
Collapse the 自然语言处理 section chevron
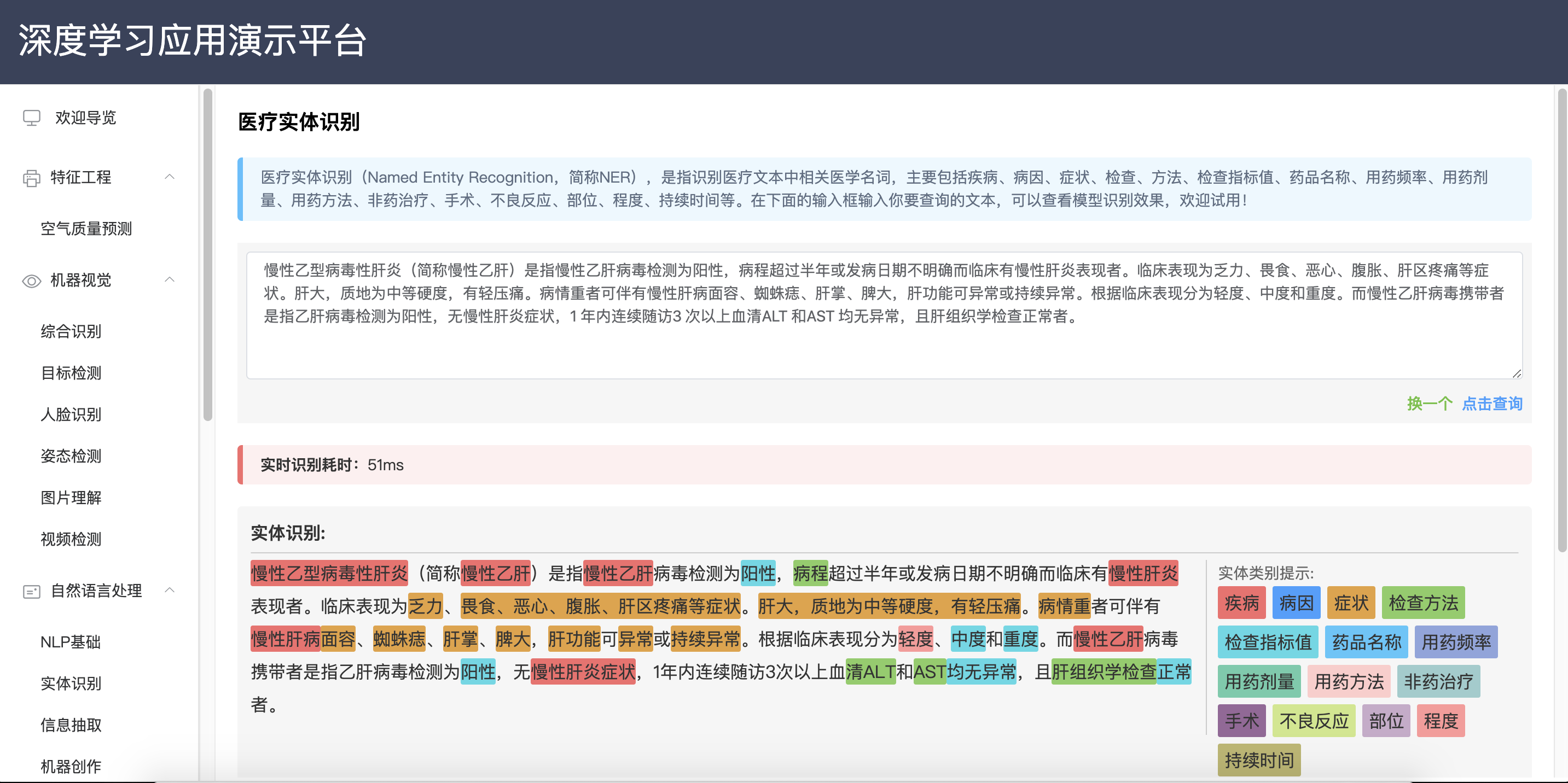170,590
